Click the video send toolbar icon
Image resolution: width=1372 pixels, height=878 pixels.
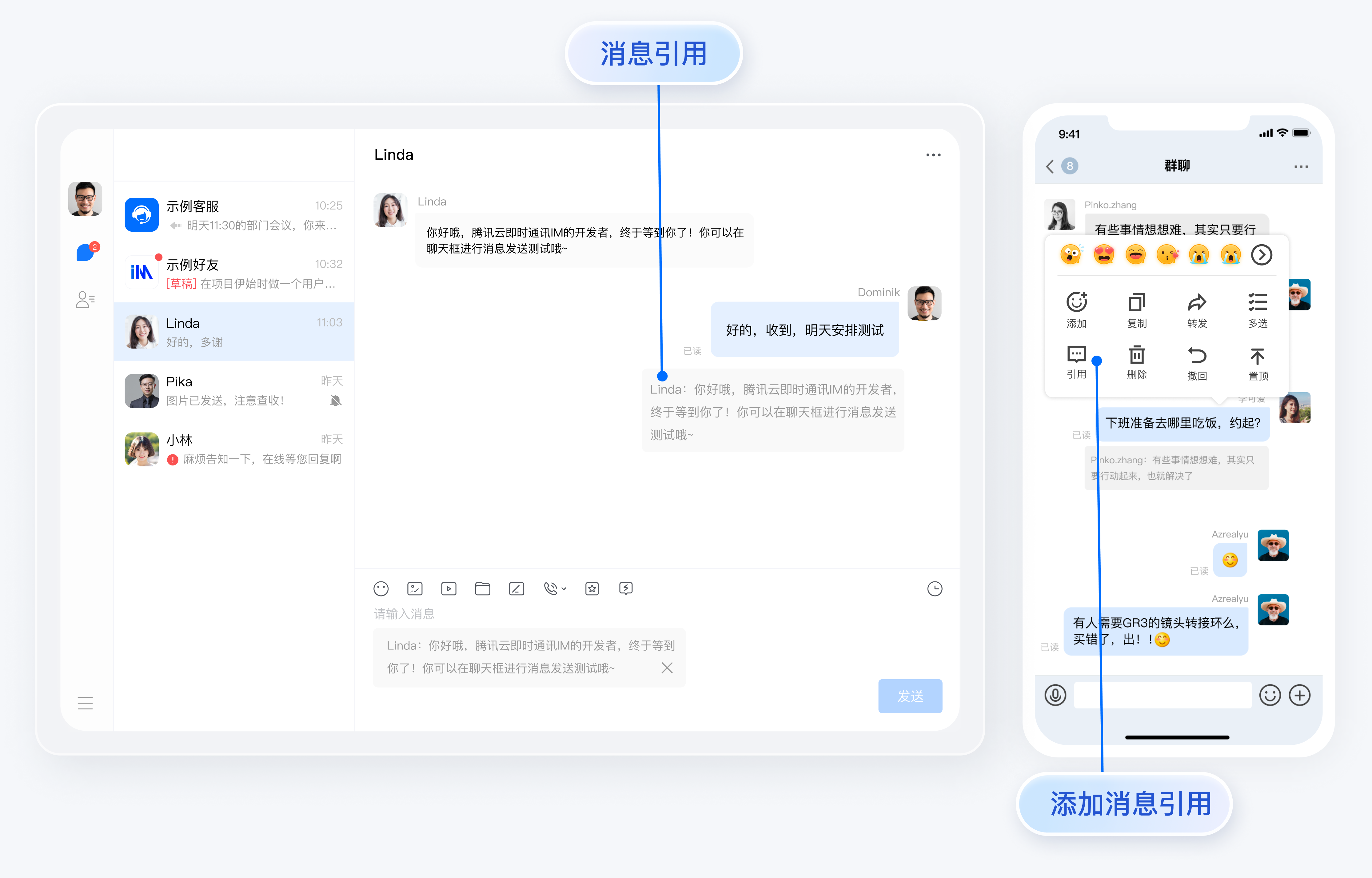[449, 589]
